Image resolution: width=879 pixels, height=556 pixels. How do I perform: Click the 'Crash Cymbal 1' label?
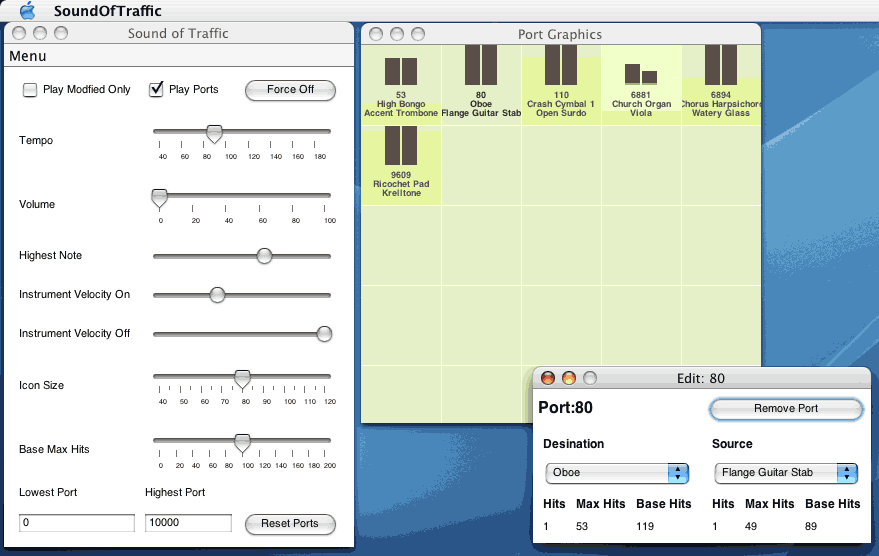(561, 104)
